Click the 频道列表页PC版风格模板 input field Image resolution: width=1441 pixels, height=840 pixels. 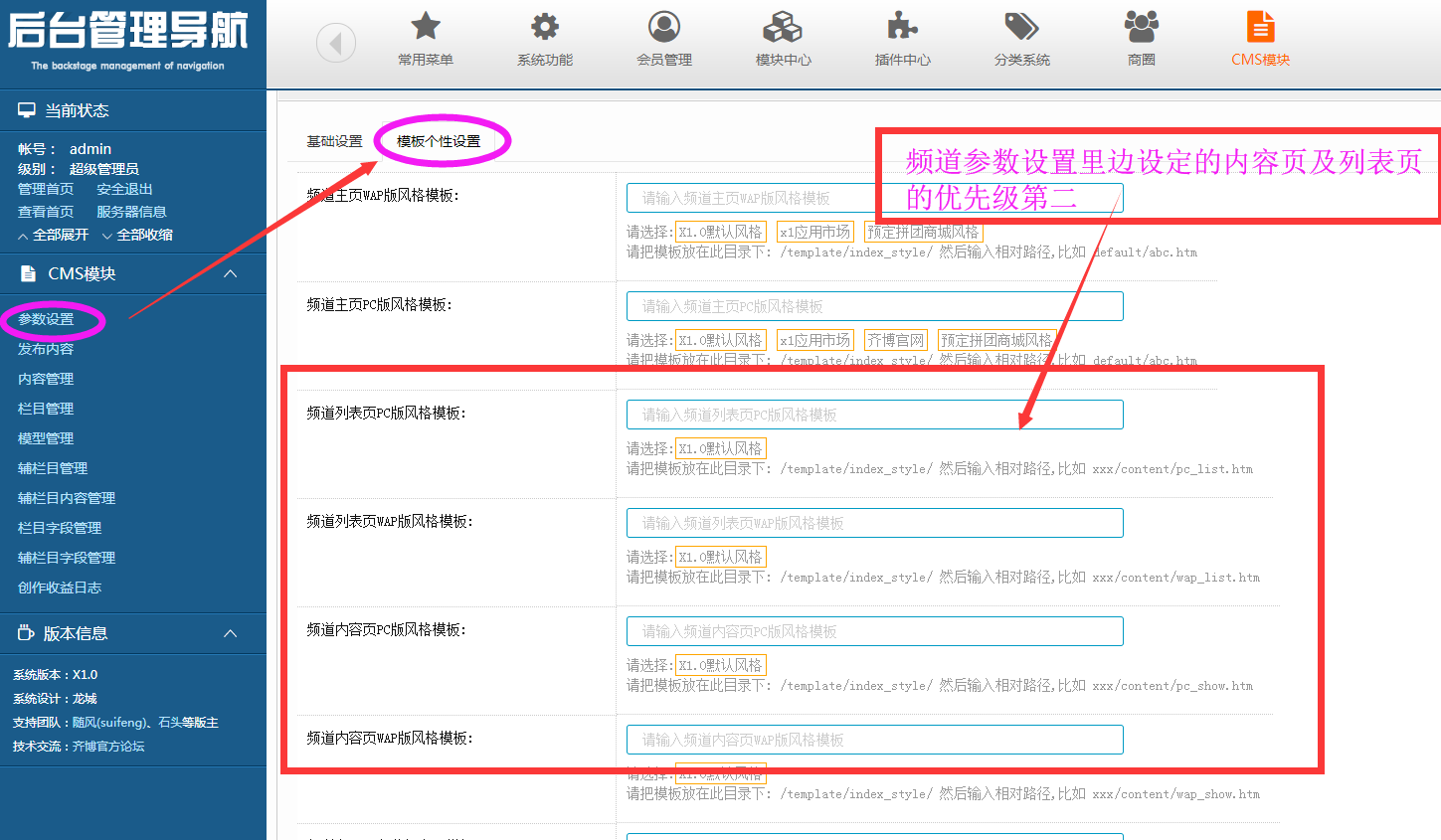(x=874, y=415)
